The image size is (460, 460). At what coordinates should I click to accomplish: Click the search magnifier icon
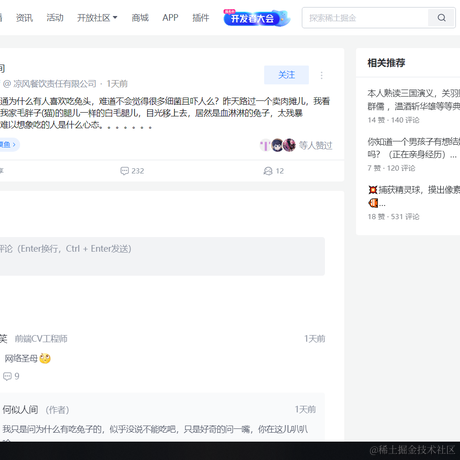pos(442,18)
